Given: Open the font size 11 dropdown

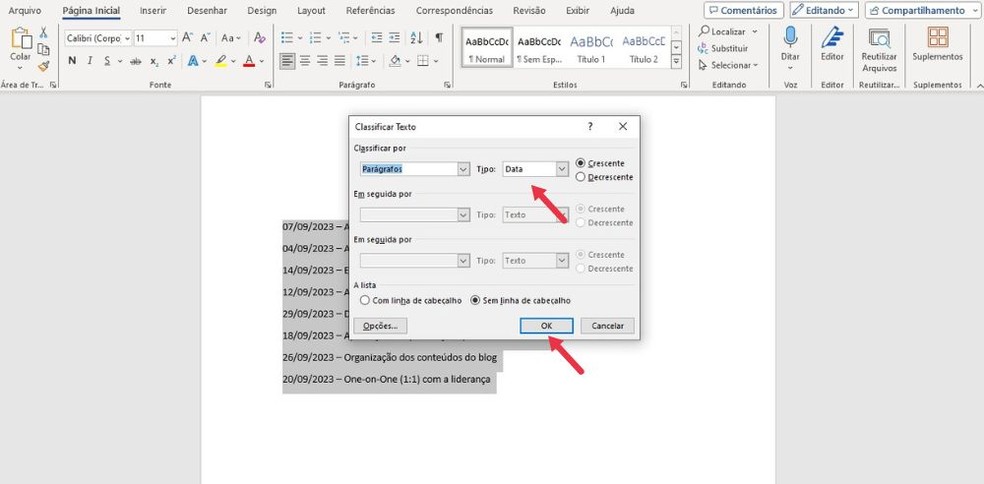Looking at the screenshot, I should pos(173,38).
